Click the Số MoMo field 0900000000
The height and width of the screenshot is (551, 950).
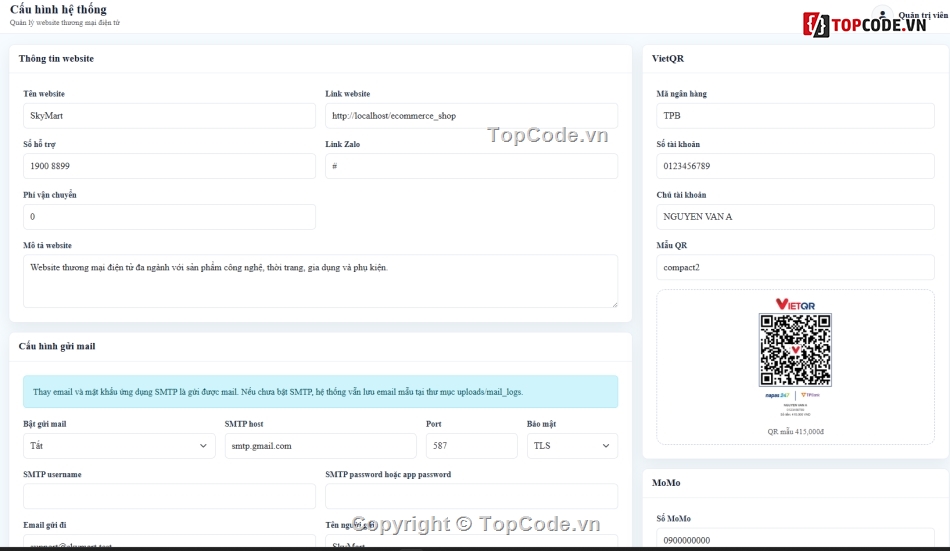pyautogui.click(x=795, y=539)
